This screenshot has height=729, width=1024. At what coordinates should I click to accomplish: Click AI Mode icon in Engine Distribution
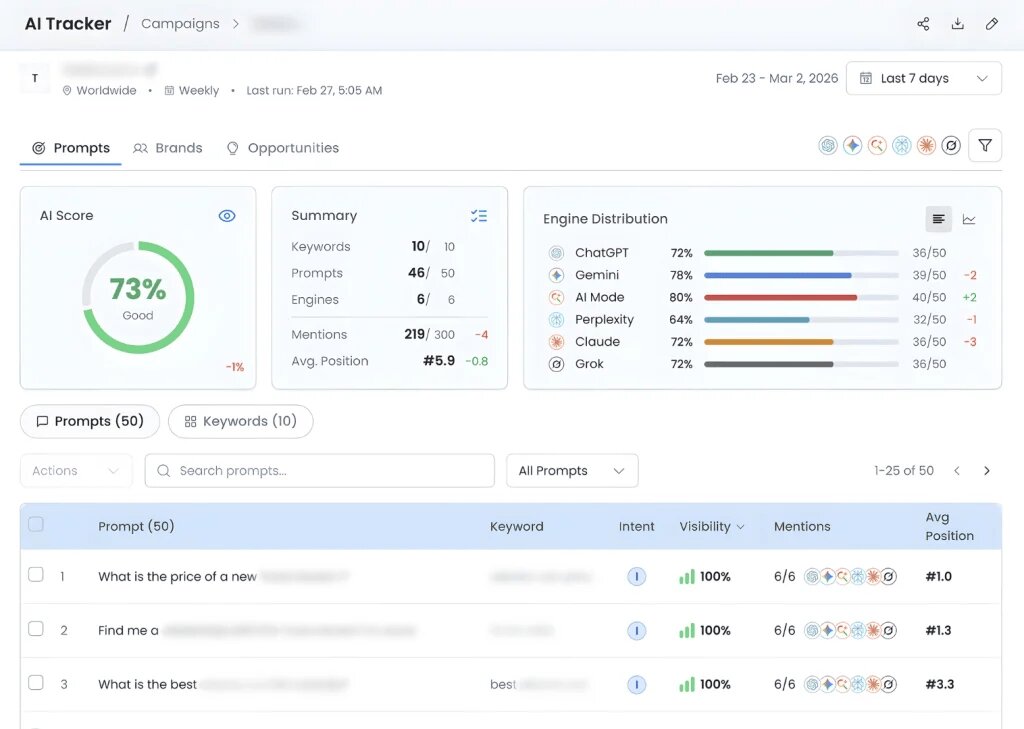click(556, 297)
